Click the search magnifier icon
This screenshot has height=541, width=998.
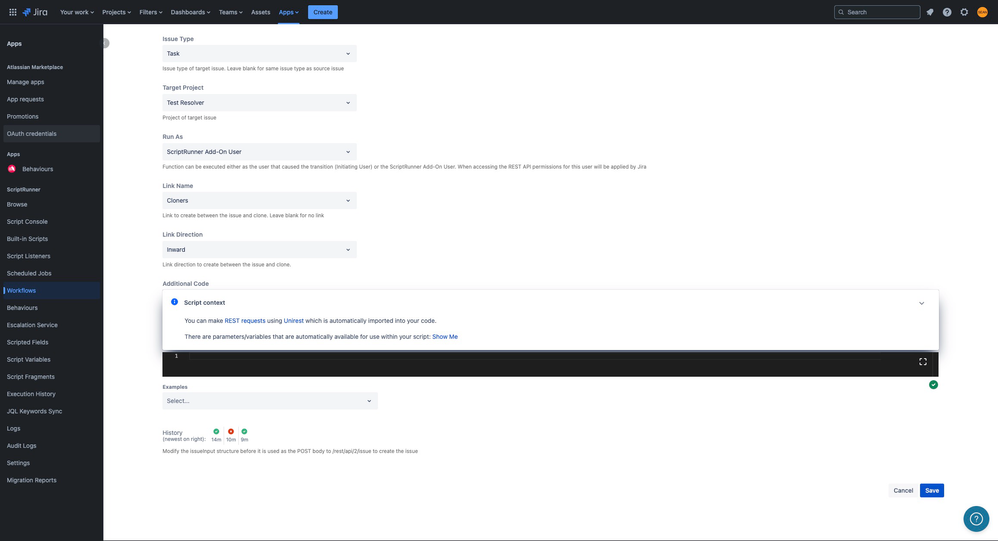pyautogui.click(x=841, y=12)
